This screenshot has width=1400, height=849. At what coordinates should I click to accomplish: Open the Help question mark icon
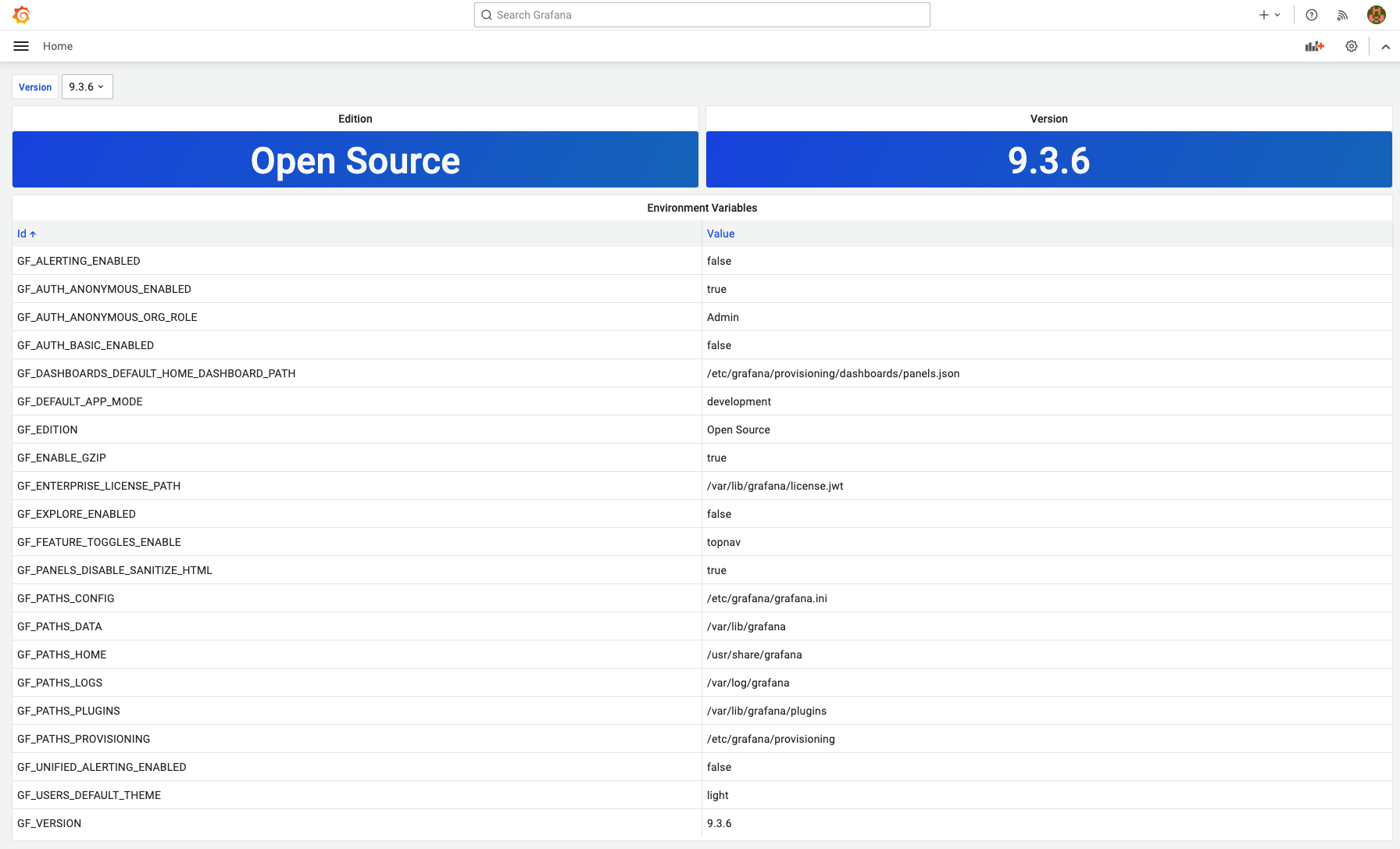click(x=1312, y=15)
